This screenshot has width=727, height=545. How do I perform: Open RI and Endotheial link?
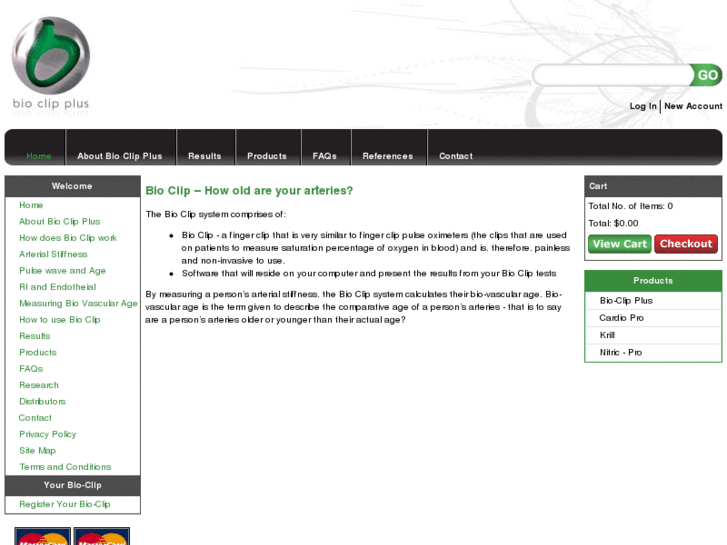pyautogui.click(x=57, y=287)
